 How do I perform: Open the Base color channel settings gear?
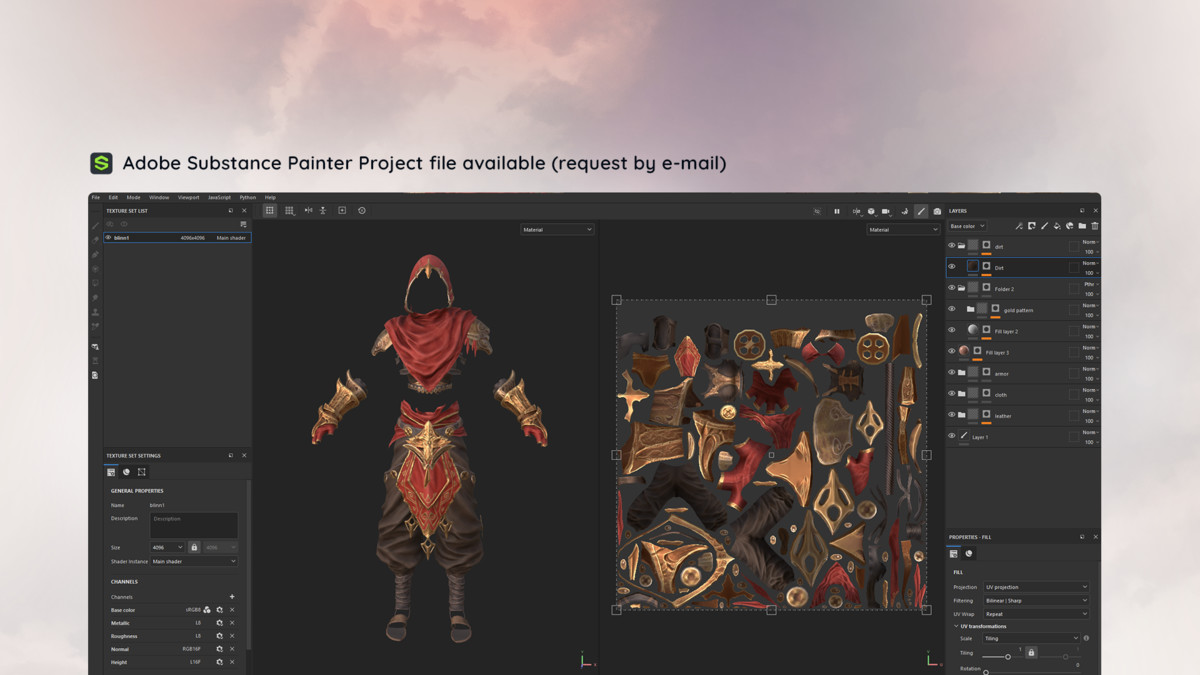click(x=219, y=610)
